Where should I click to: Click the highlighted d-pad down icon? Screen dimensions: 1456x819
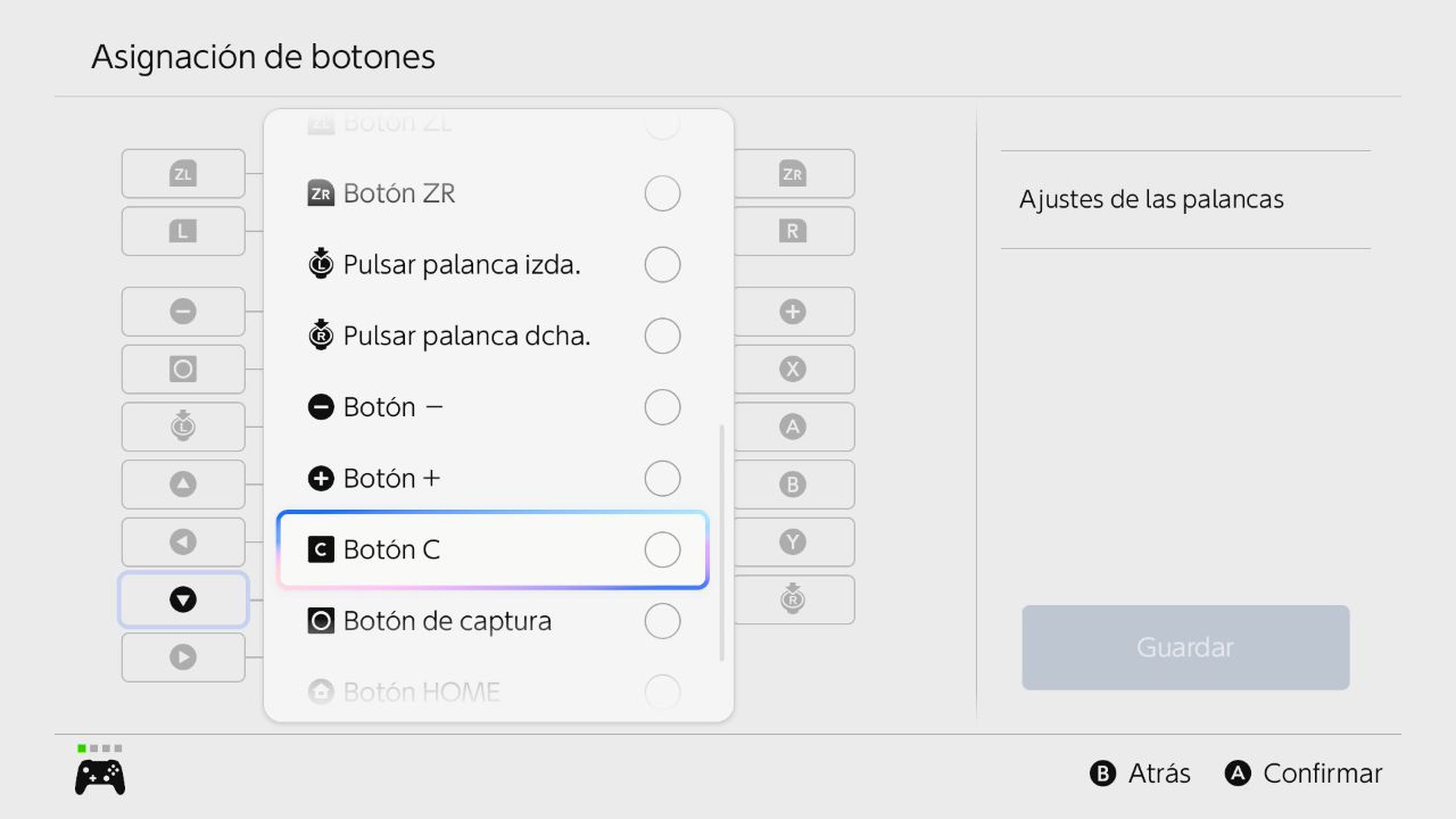tap(182, 600)
